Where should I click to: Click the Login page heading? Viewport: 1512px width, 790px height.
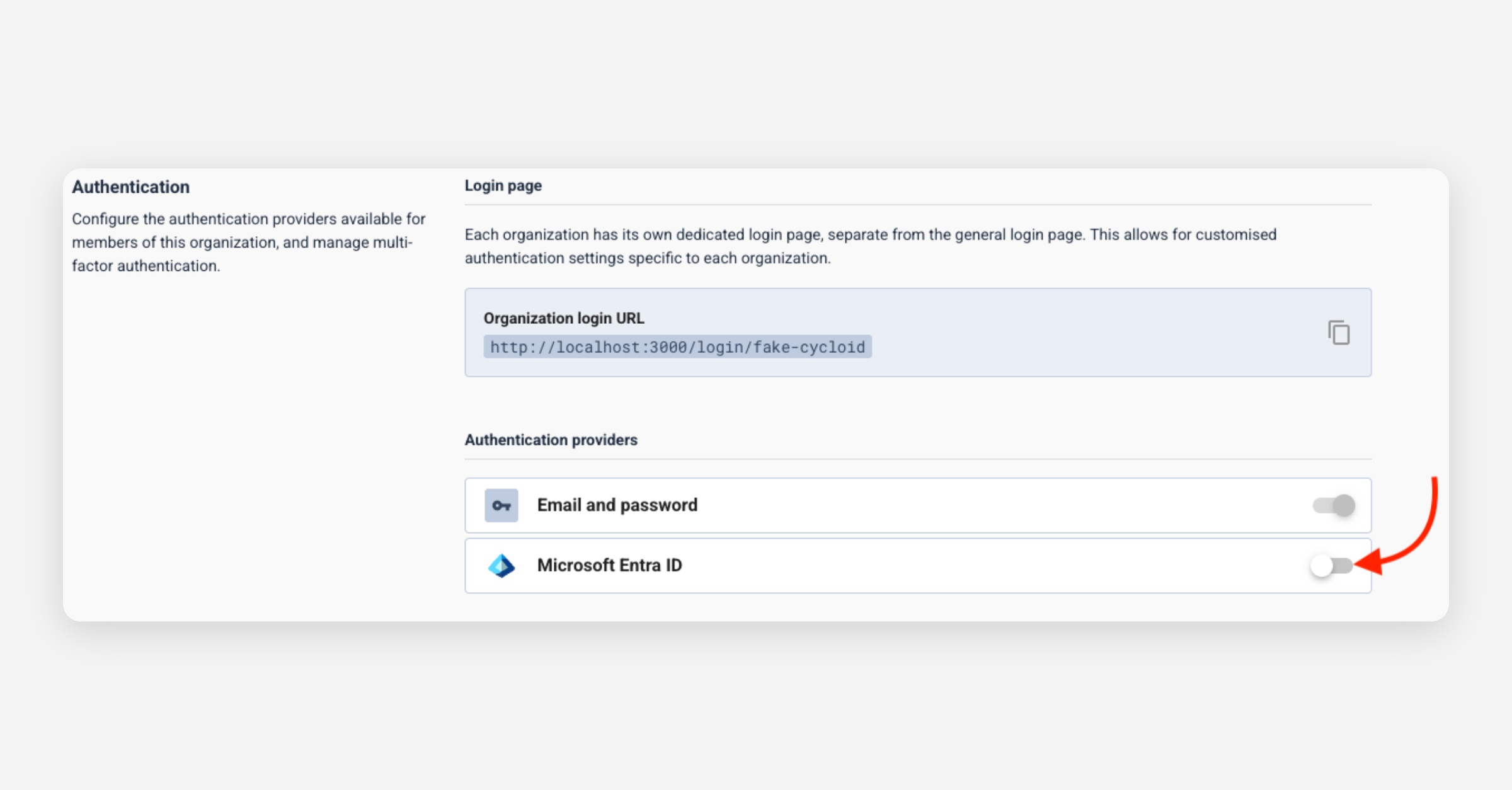tap(503, 186)
